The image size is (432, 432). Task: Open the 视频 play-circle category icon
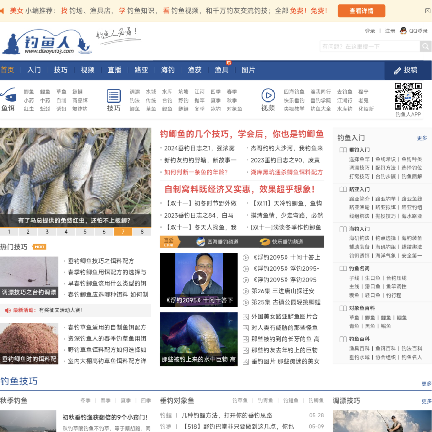tap(268, 95)
